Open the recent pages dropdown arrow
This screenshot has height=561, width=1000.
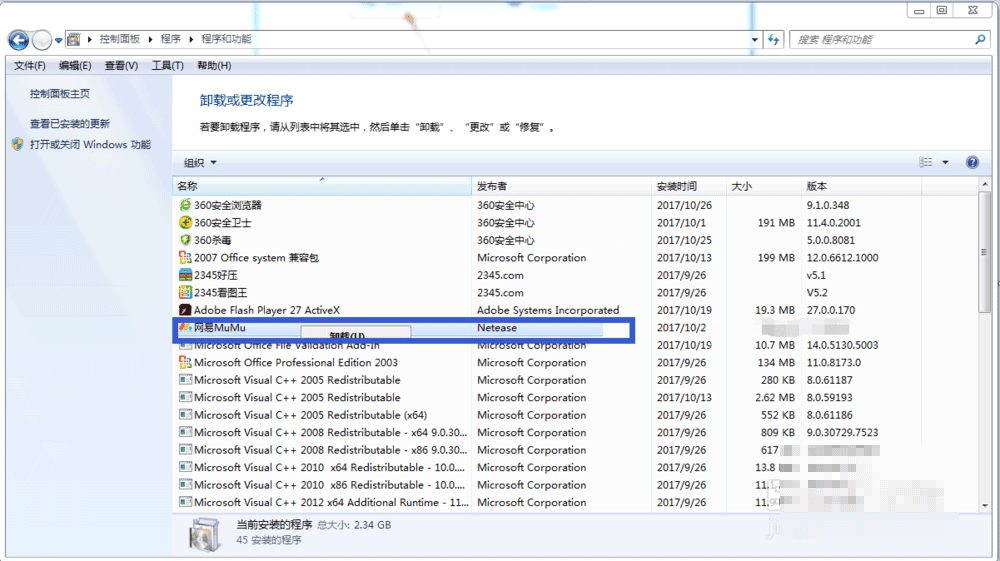[58, 40]
